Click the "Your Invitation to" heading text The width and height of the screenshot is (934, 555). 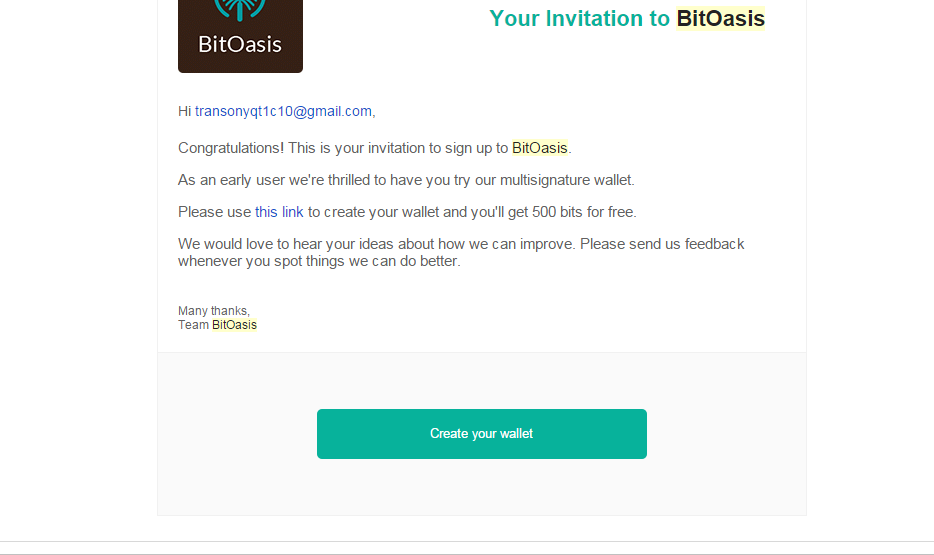[x=580, y=18]
